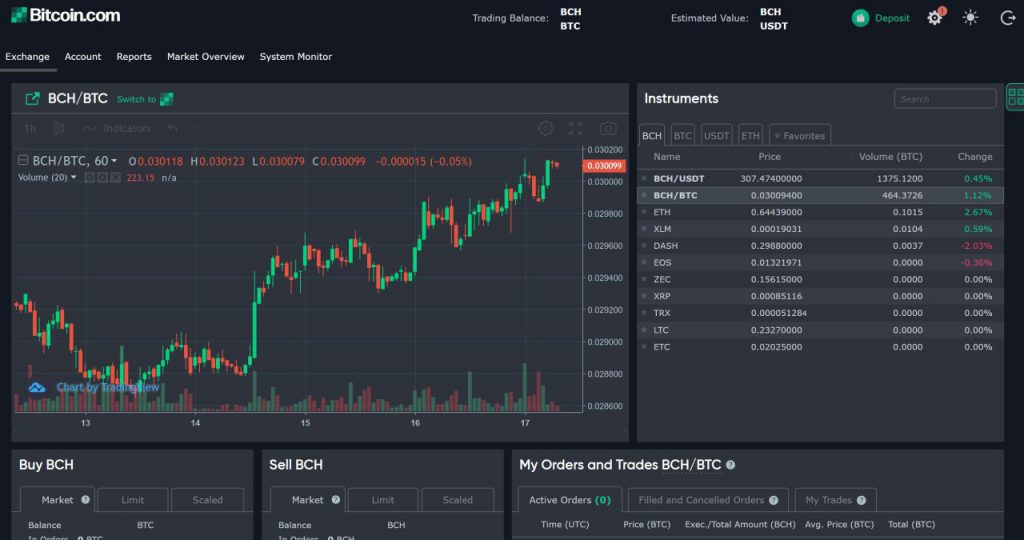Click the logout icon in header
The image size is (1024, 540).
pos(1007,18)
